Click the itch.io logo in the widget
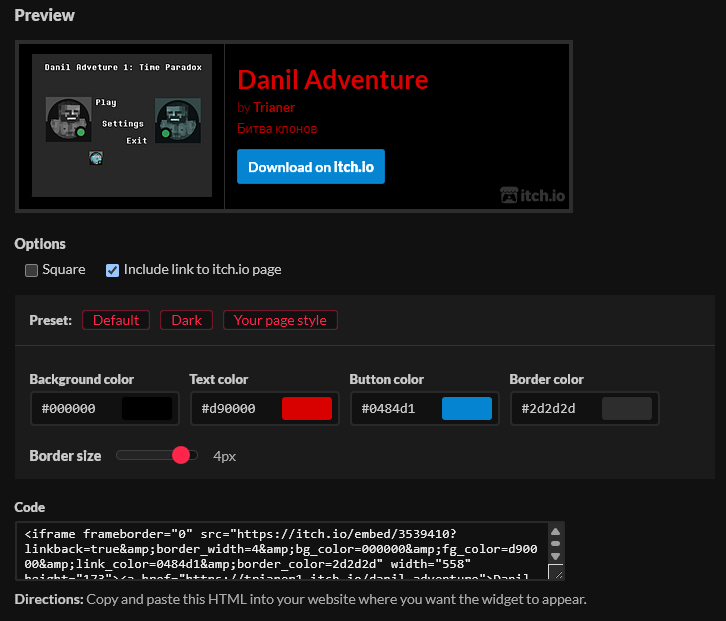The image size is (726, 621). pyautogui.click(x=532, y=195)
